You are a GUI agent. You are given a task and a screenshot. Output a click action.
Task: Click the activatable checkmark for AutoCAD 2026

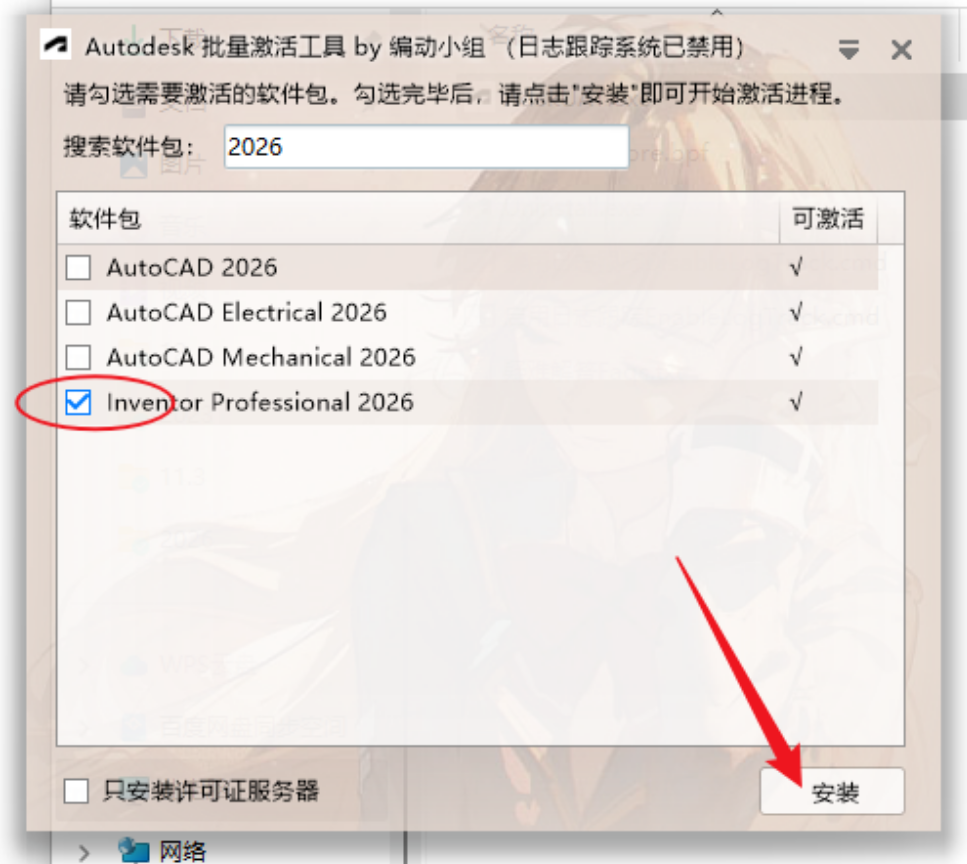pyautogui.click(x=796, y=268)
